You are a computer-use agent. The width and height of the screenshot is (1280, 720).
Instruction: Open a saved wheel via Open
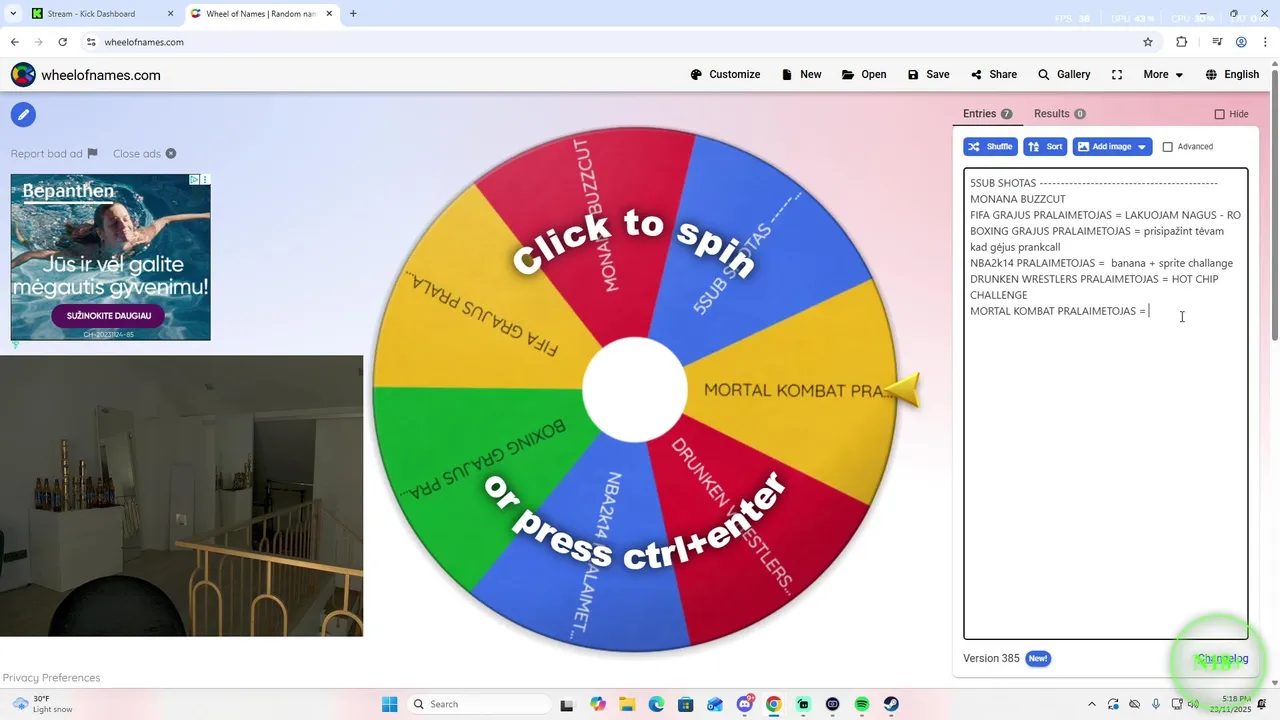click(864, 75)
